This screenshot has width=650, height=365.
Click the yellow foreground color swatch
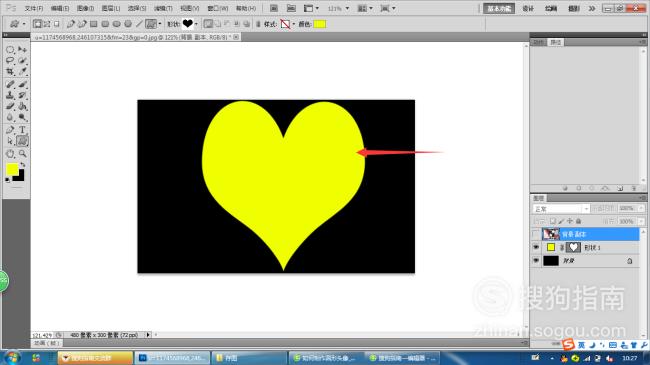[x=12, y=169]
